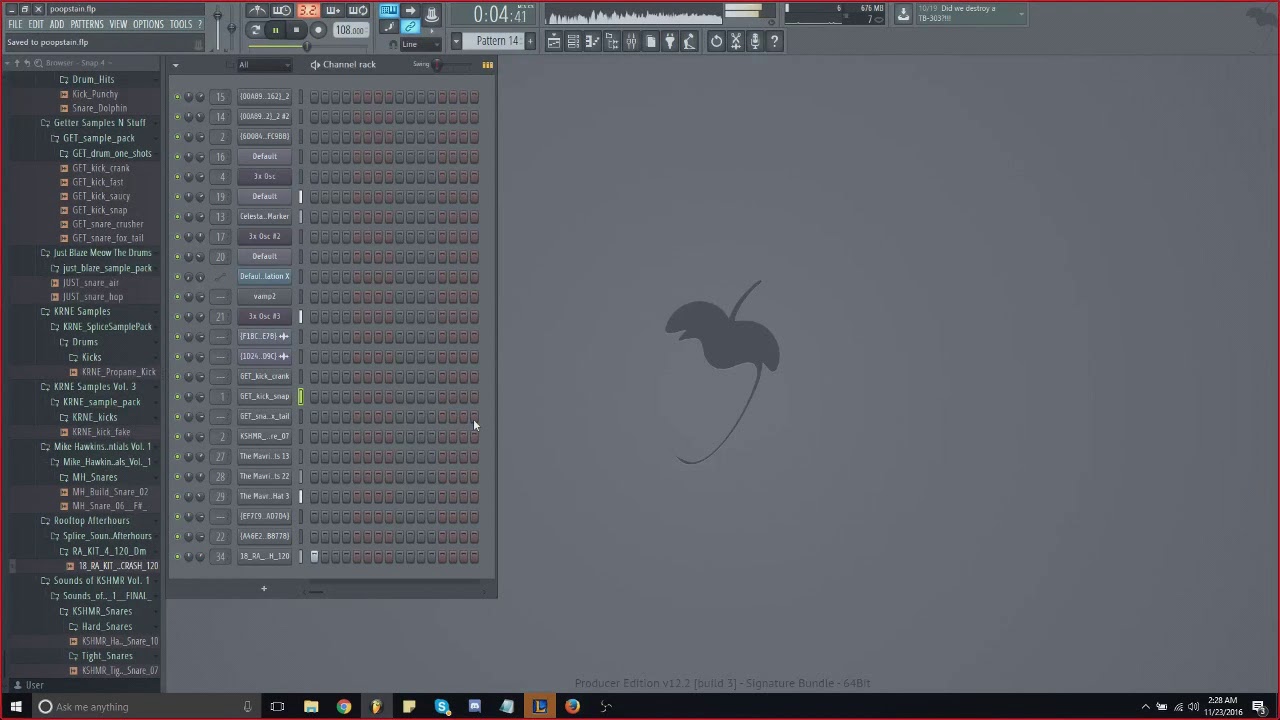The height and width of the screenshot is (720, 1280).
Task: Add a channel with the plus button
Action: coord(264,588)
